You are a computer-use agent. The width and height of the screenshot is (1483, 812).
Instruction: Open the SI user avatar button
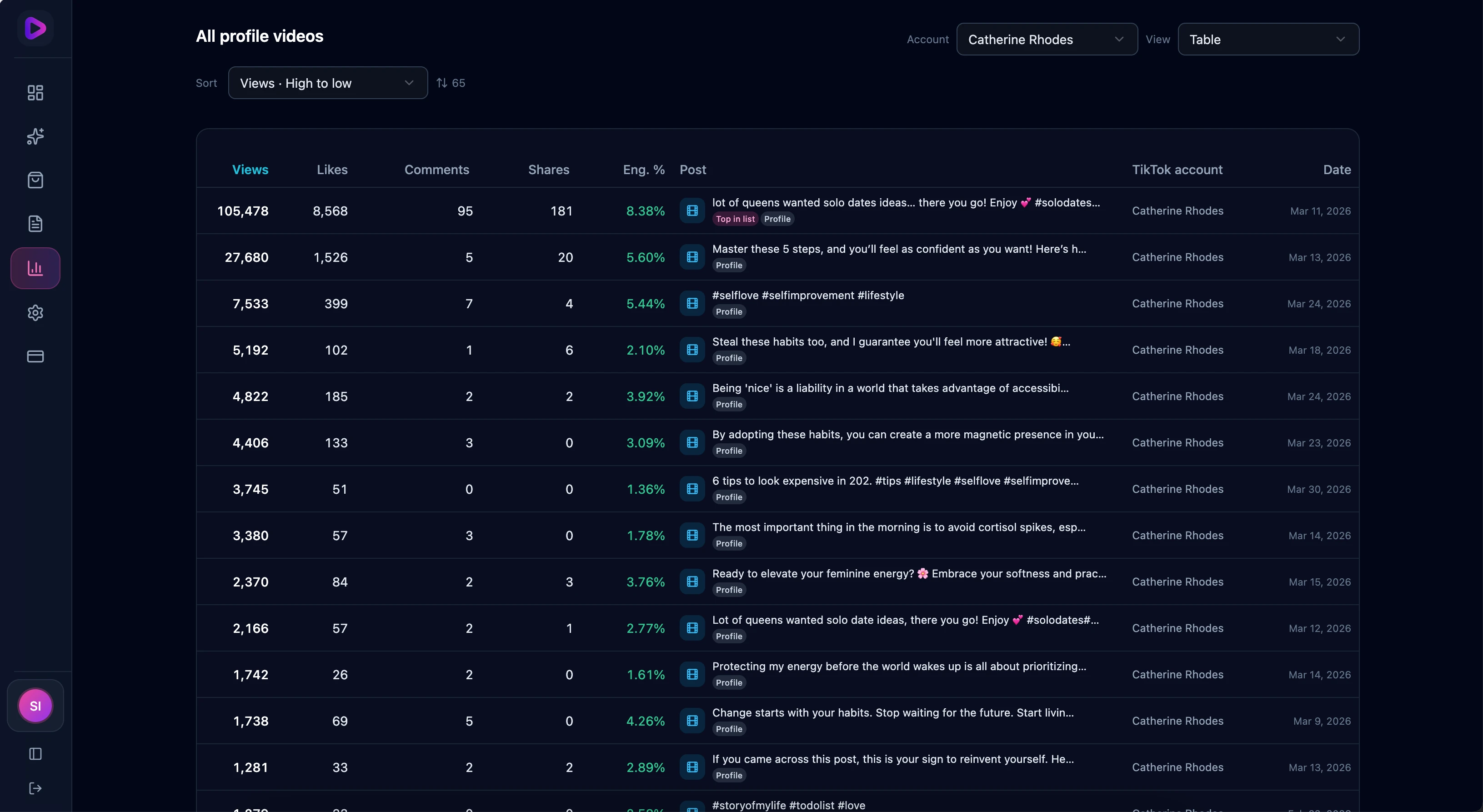coord(35,706)
